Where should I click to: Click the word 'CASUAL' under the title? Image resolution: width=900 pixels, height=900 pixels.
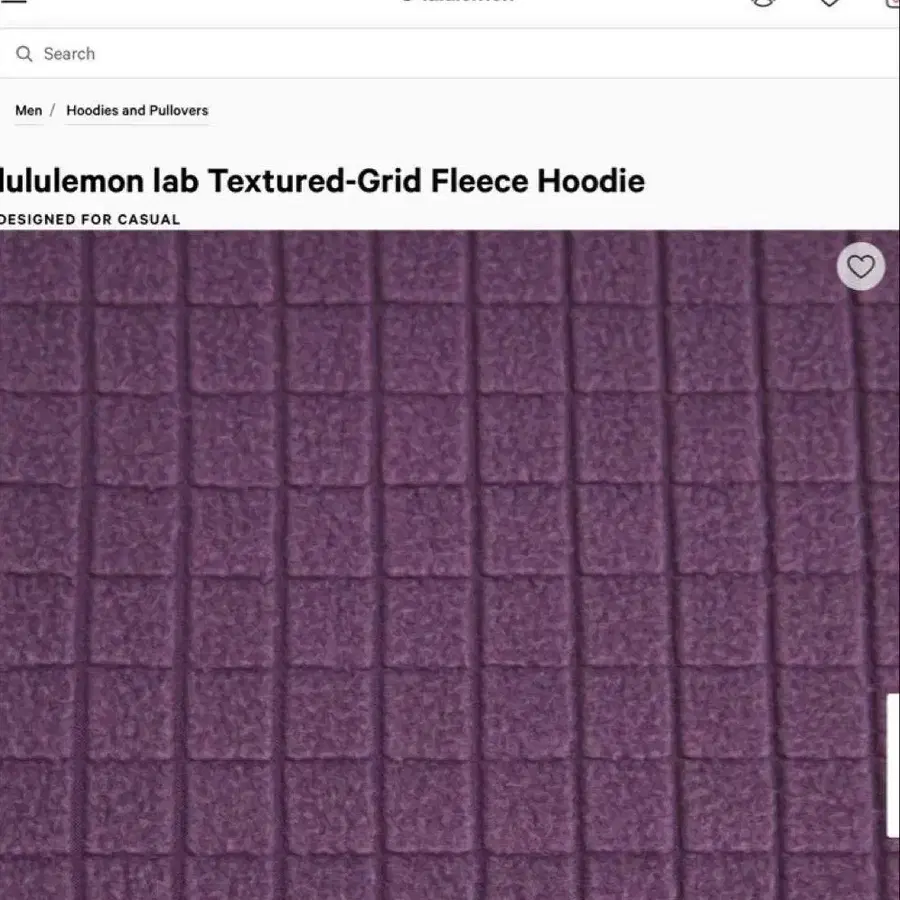pos(149,219)
